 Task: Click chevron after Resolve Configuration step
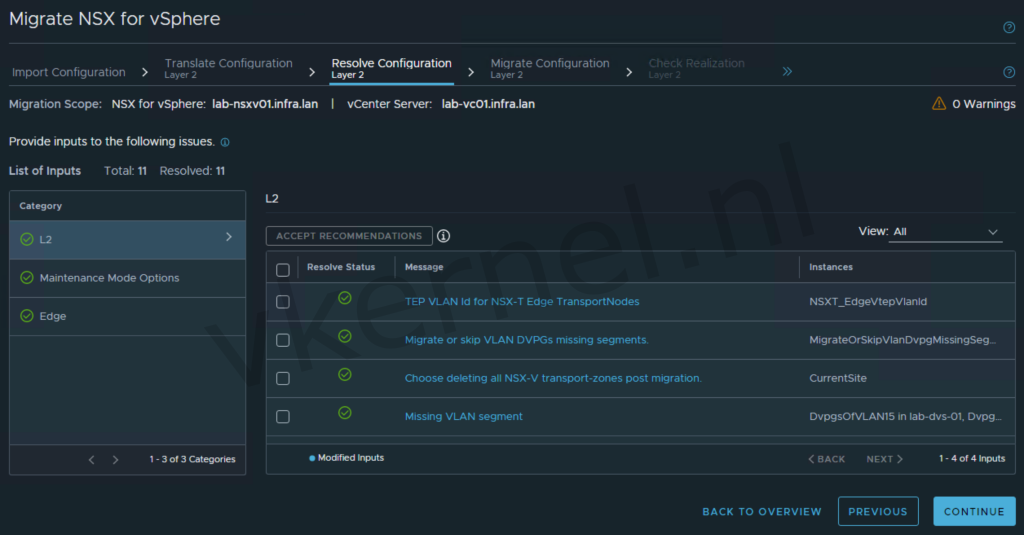point(471,72)
